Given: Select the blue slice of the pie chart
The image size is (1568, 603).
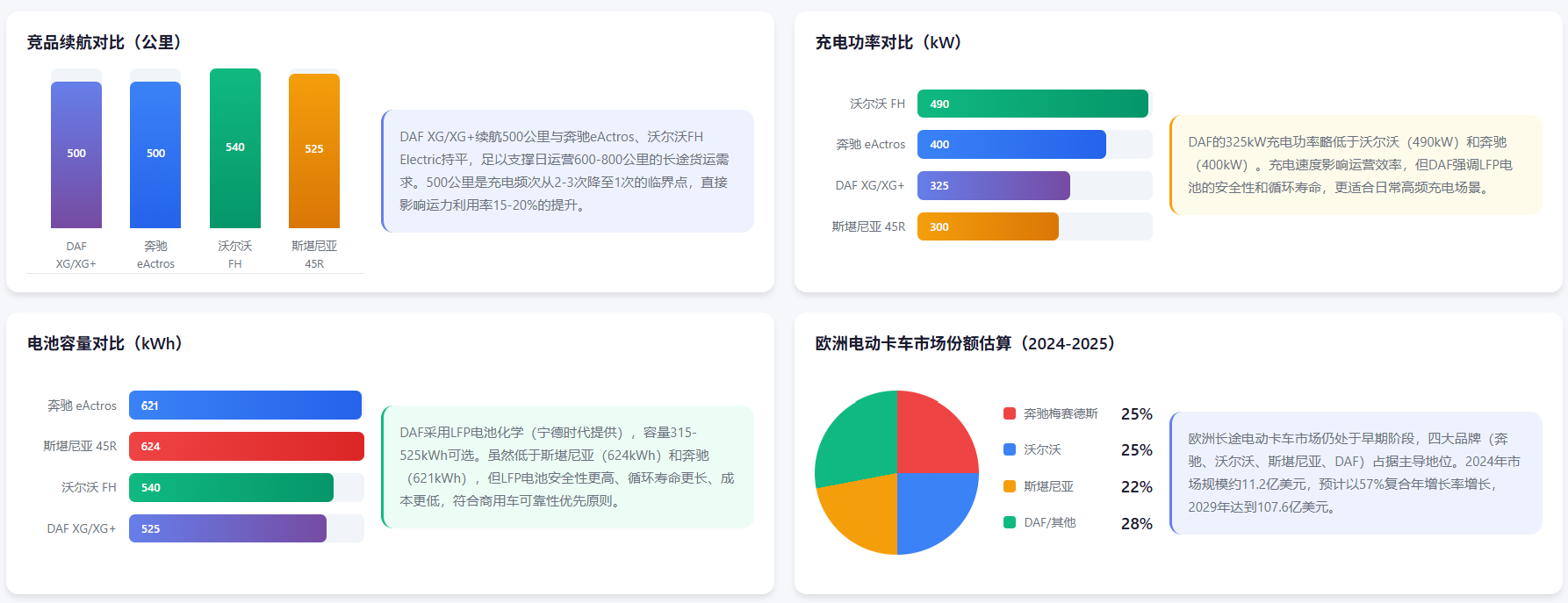Looking at the screenshot, I should [935, 512].
